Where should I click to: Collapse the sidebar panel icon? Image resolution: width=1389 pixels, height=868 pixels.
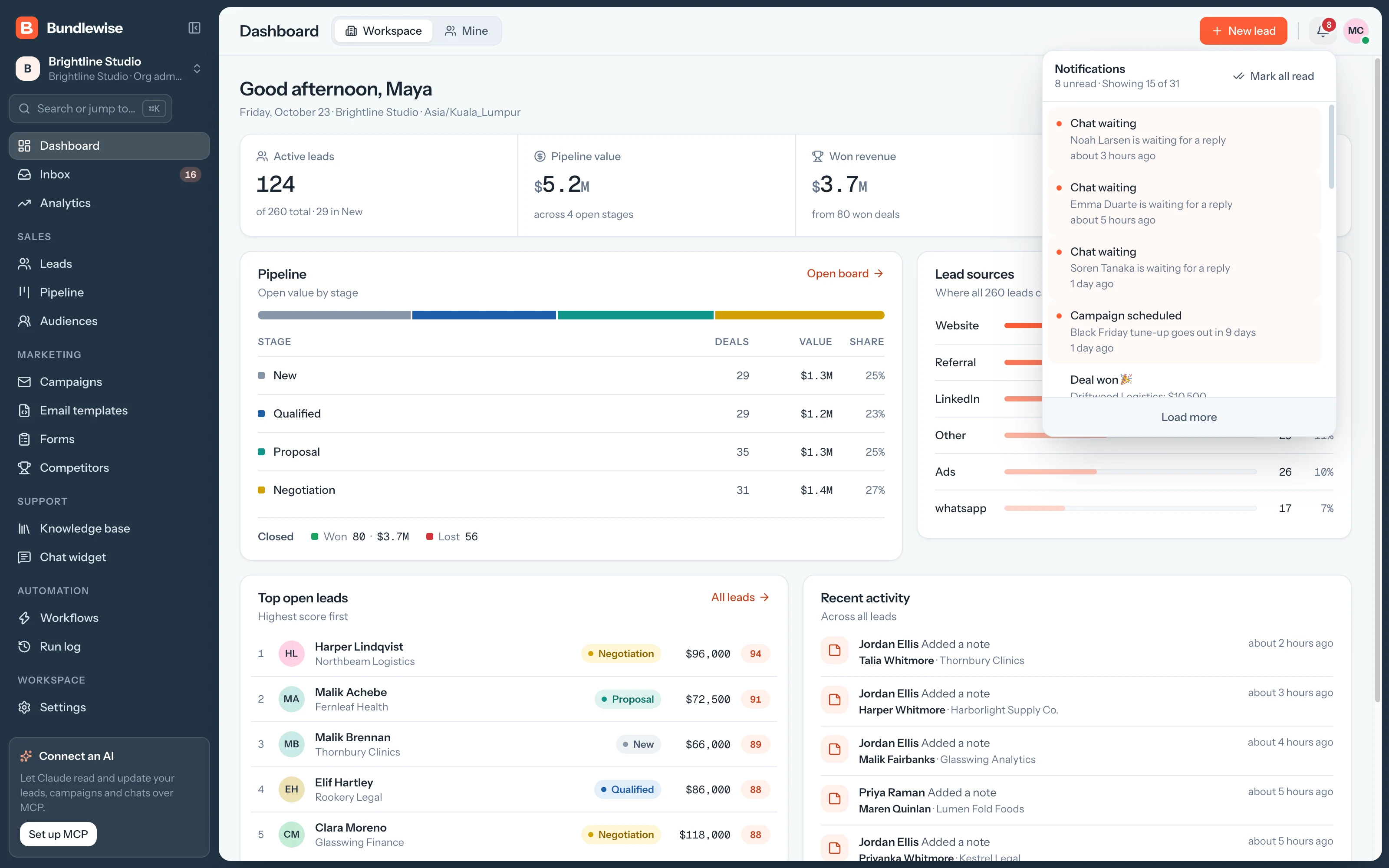pyautogui.click(x=194, y=28)
